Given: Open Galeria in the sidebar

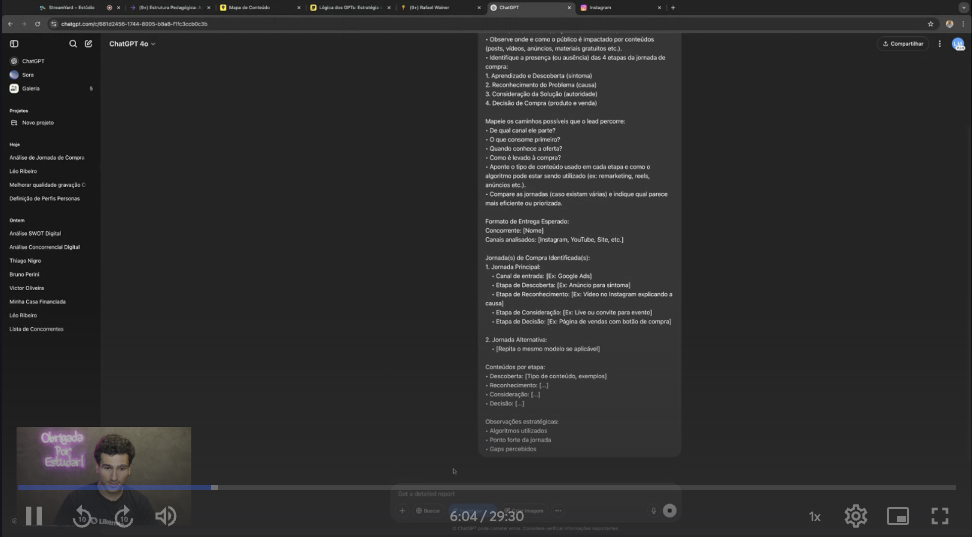Looking at the screenshot, I should [x=30, y=89].
